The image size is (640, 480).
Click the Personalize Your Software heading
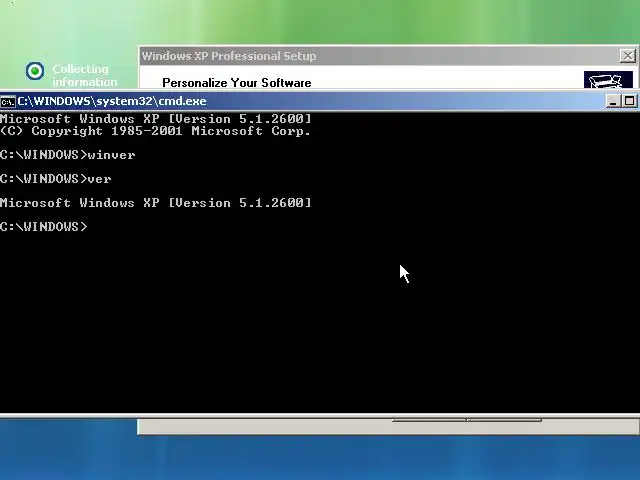click(x=237, y=82)
